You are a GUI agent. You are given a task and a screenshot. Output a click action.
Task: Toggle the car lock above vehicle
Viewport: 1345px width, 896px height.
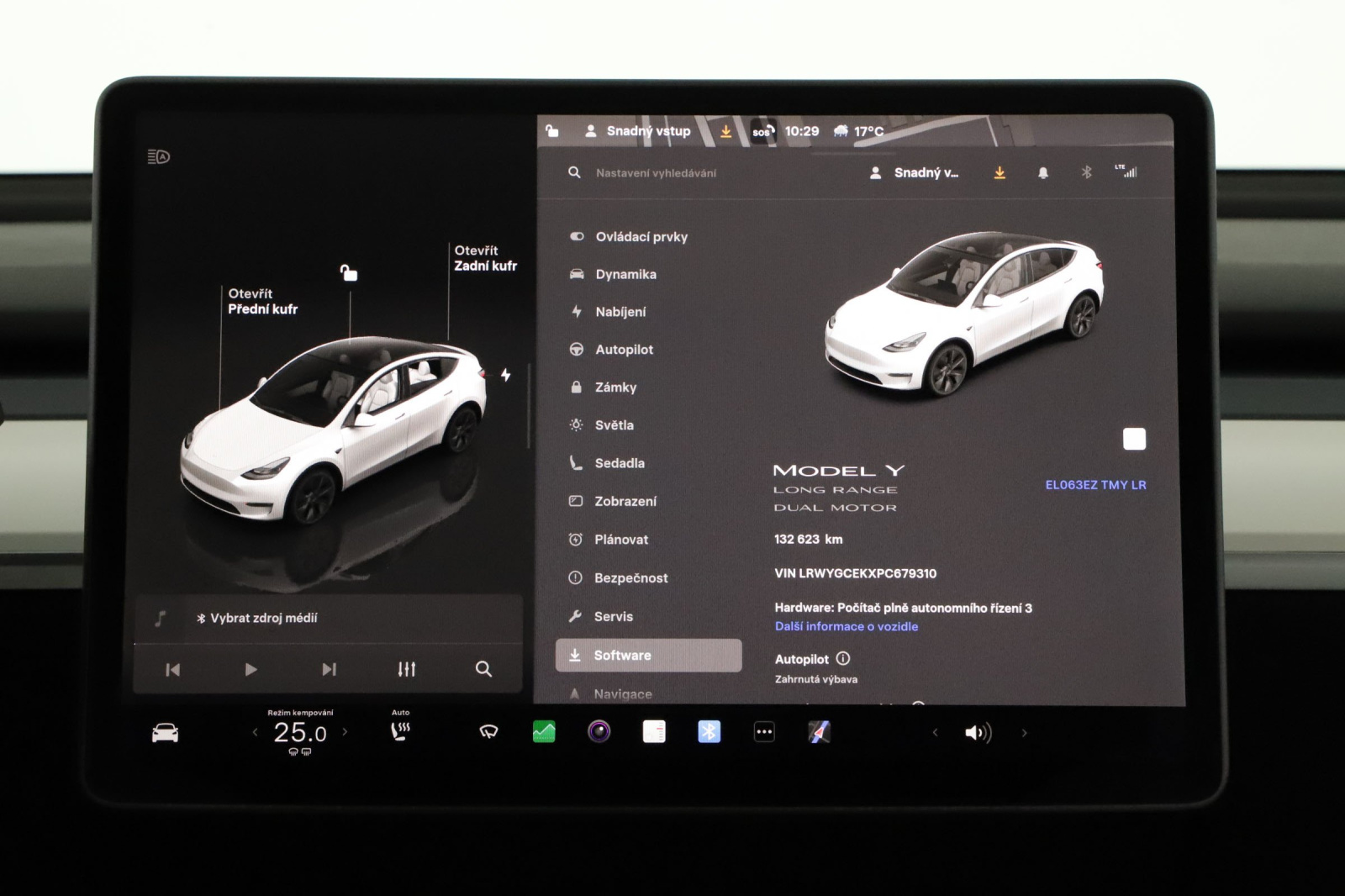[x=348, y=273]
